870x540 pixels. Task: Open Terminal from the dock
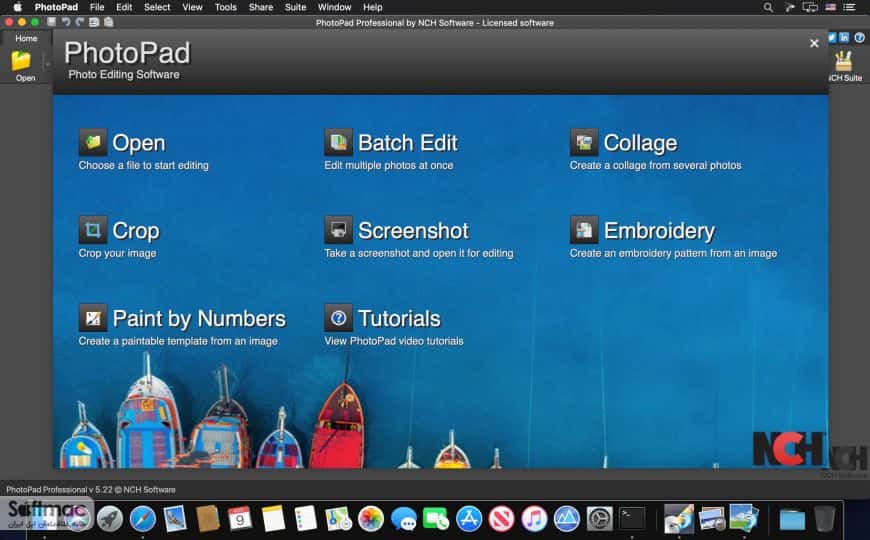point(632,519)
